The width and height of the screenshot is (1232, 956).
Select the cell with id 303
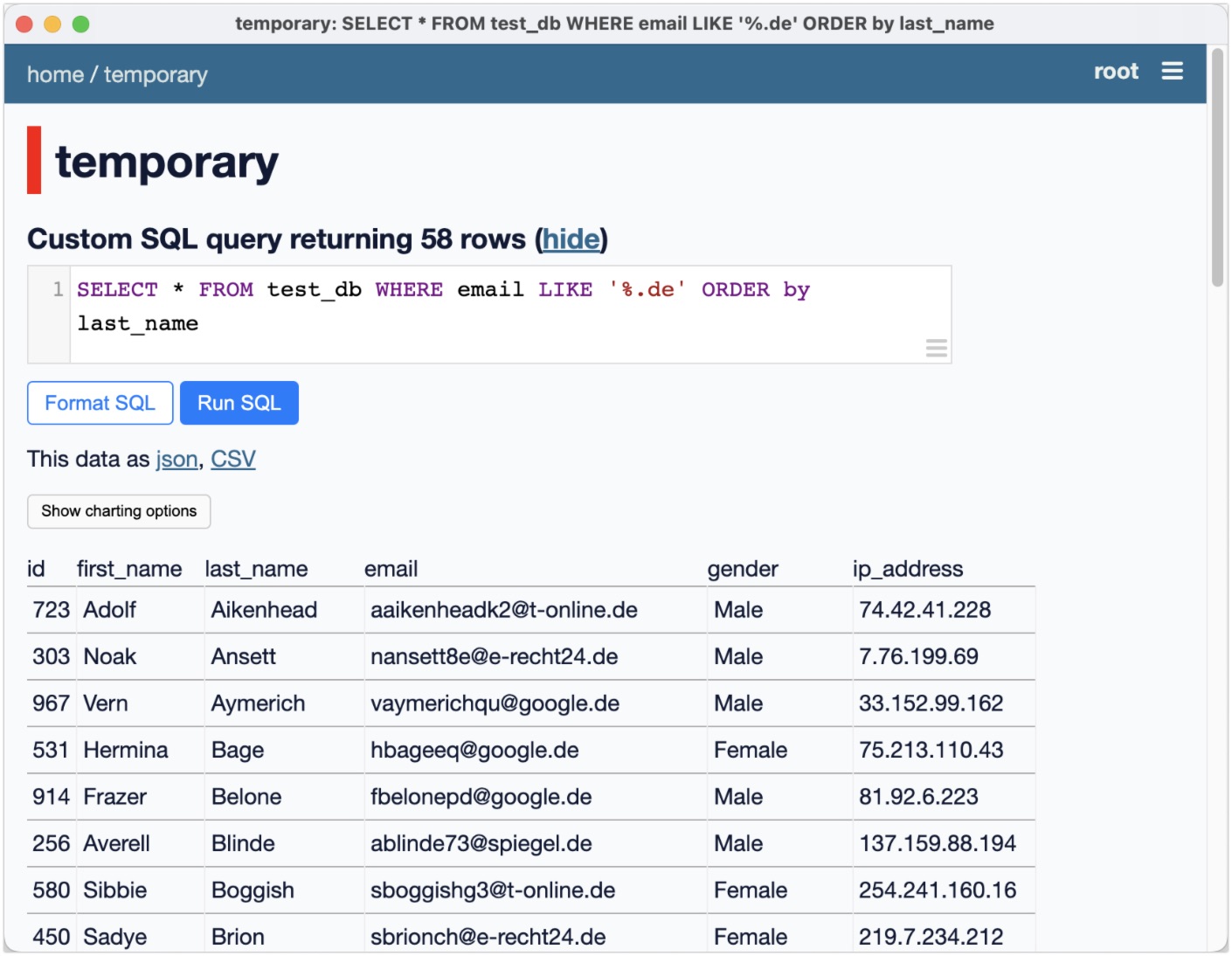pos(52,656)
